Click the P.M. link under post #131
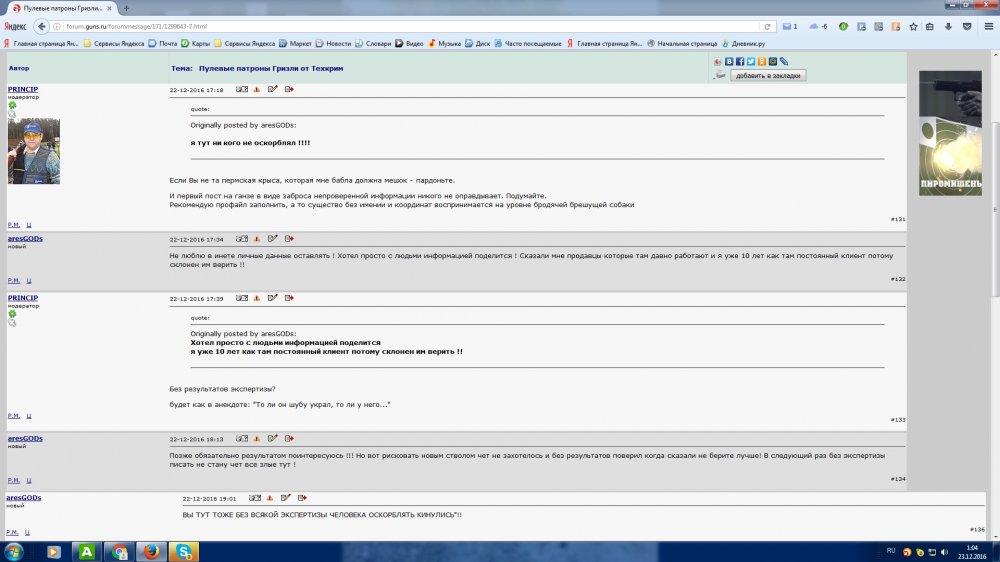 click(x=14, y=225)
